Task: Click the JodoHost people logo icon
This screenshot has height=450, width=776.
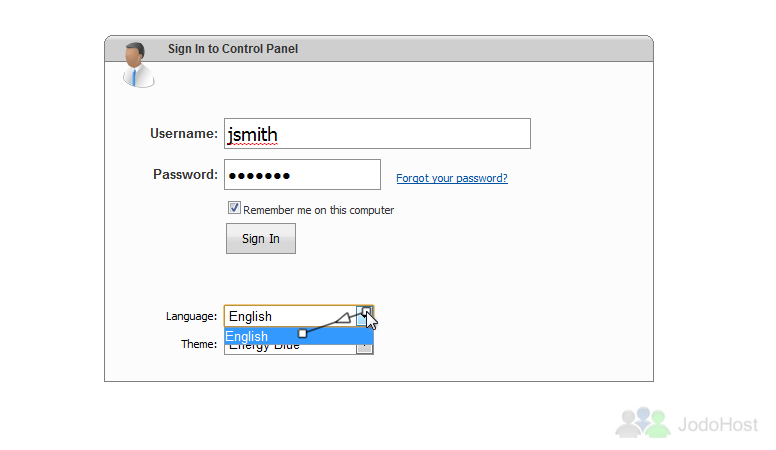Action: tap(643, 423)
